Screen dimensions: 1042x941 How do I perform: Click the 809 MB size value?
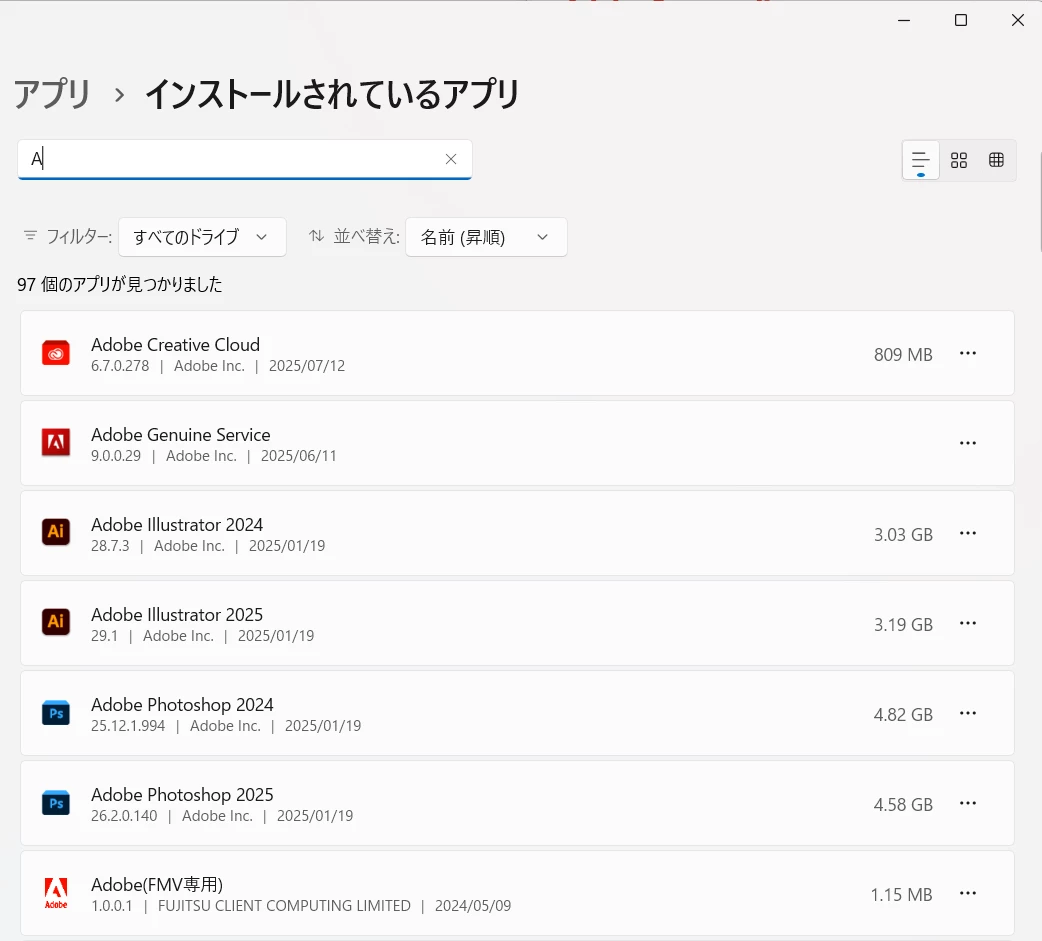pos(903,355)
